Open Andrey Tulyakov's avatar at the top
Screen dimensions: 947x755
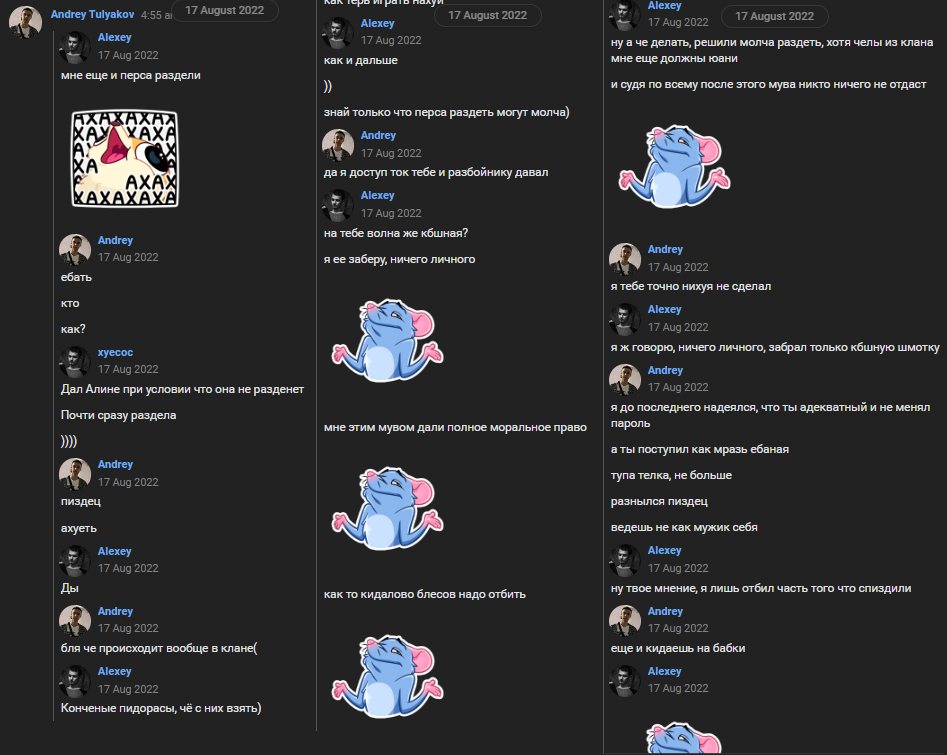tap(25, 21)
